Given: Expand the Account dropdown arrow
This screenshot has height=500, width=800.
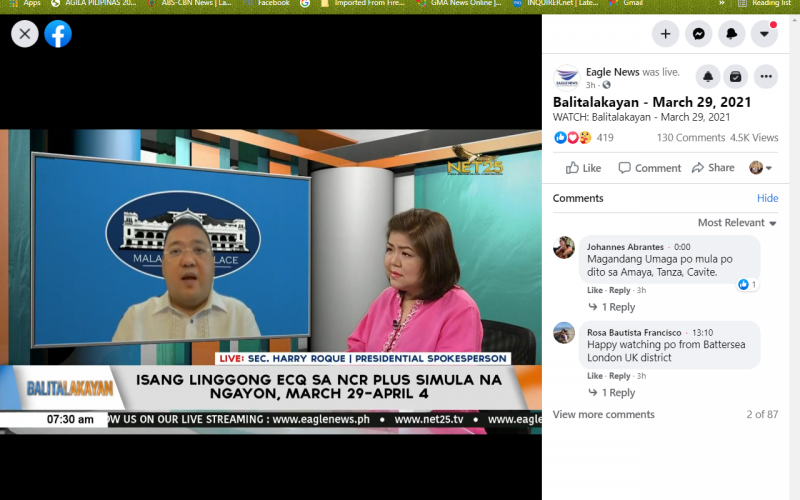Looking at the screenshot, I should [764, 33].
